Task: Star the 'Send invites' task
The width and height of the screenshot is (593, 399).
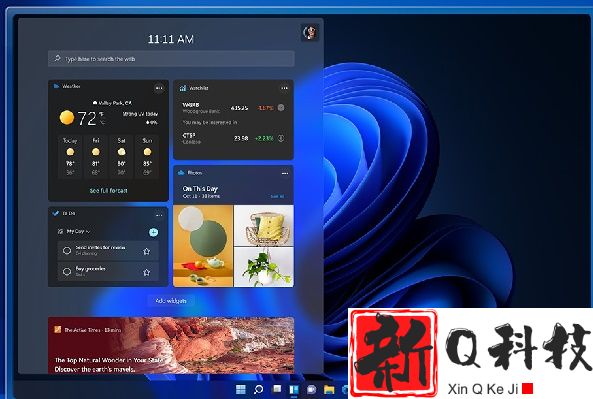Action: 147,251
